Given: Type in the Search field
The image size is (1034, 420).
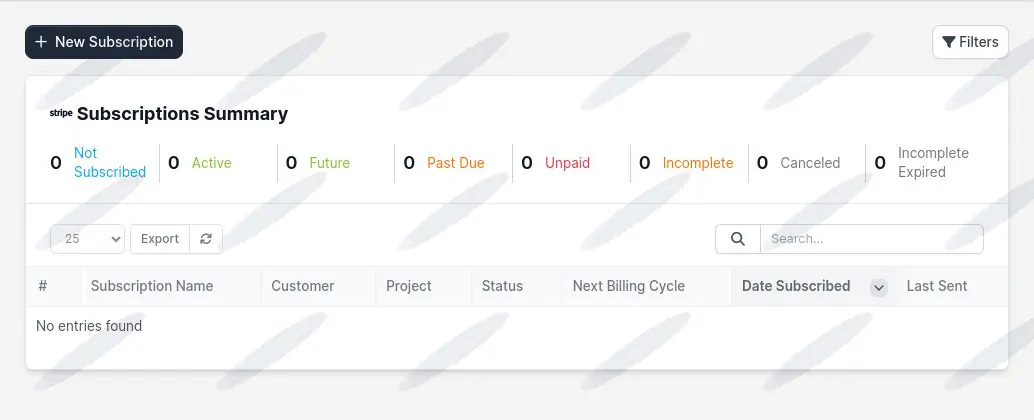Looking at the screenshot, I should click(x=870, y=239).
